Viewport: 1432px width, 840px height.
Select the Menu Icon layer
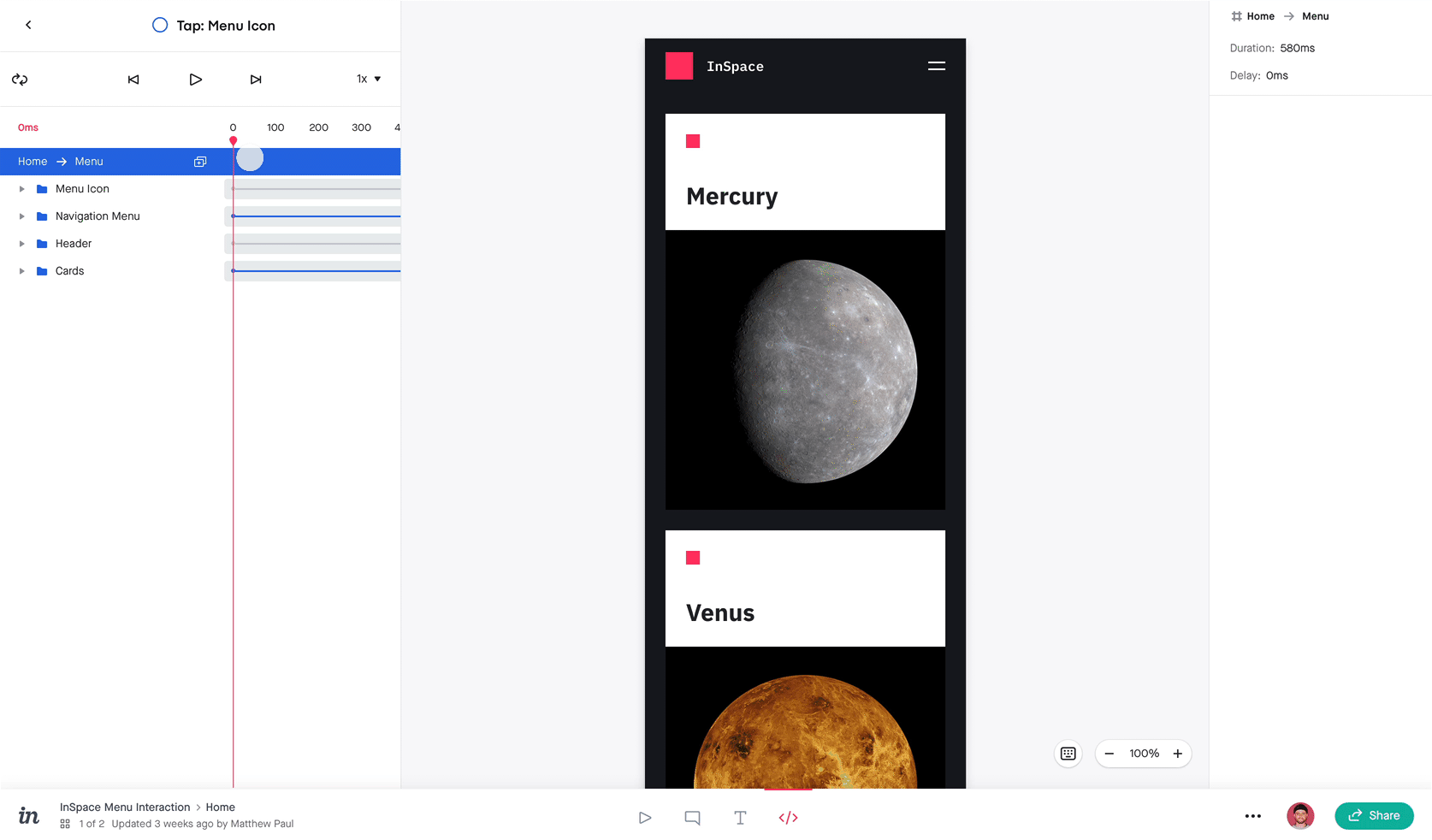[x=82, y=189]
